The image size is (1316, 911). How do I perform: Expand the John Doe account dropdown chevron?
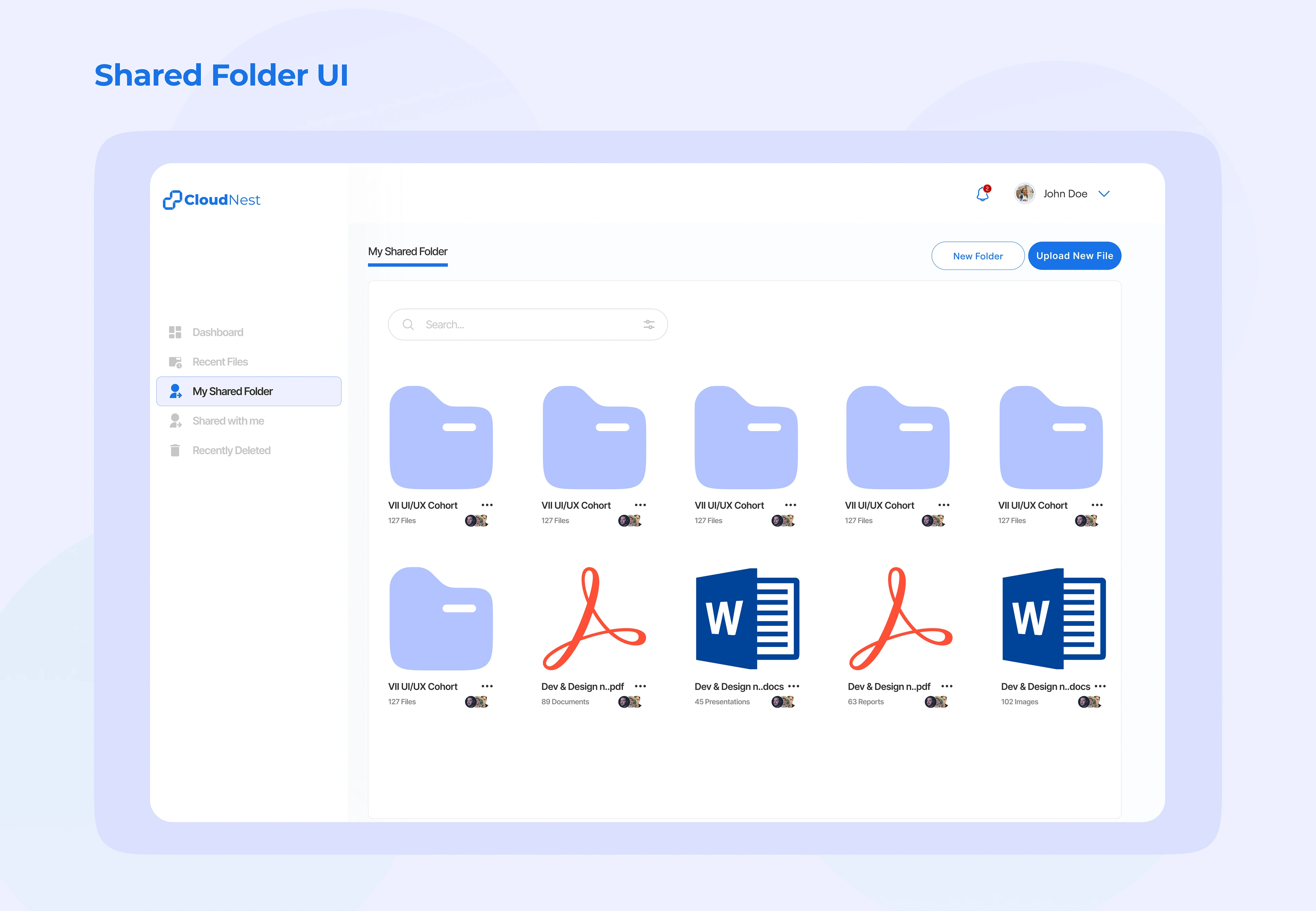1104,194
